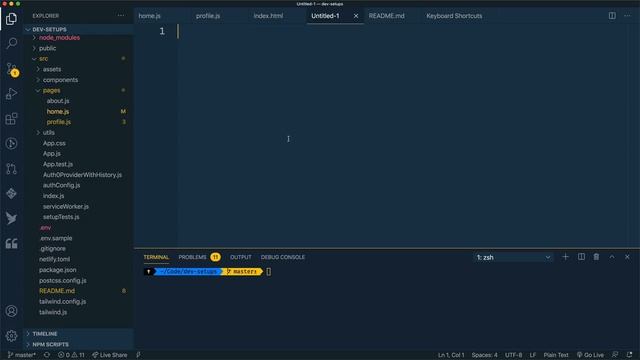This screenshot has width=640, height=360.
Task: Open the terminal shell selector 1: zsh
Action: pos(513,257)
